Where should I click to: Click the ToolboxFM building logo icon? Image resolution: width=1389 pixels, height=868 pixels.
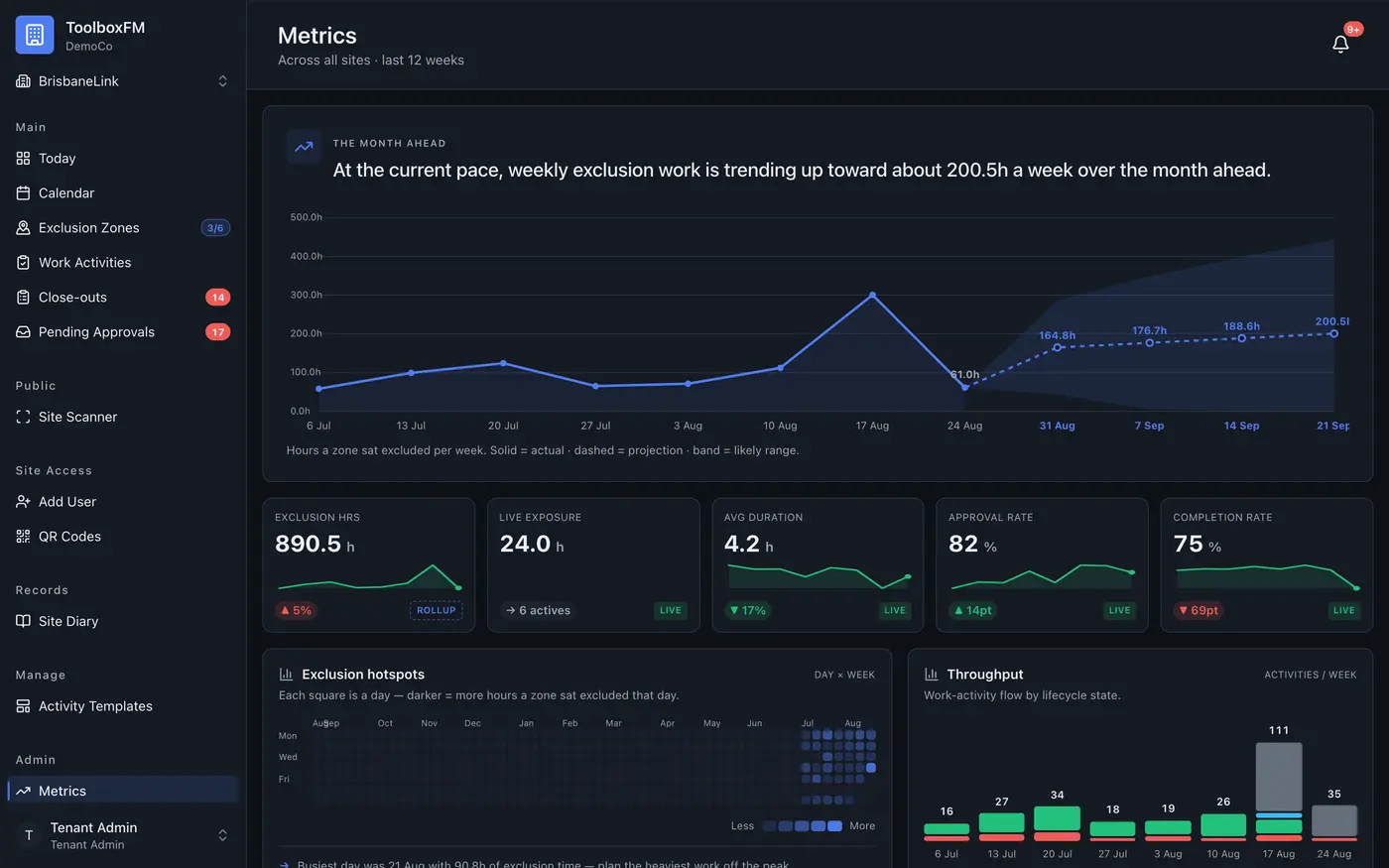35,35
